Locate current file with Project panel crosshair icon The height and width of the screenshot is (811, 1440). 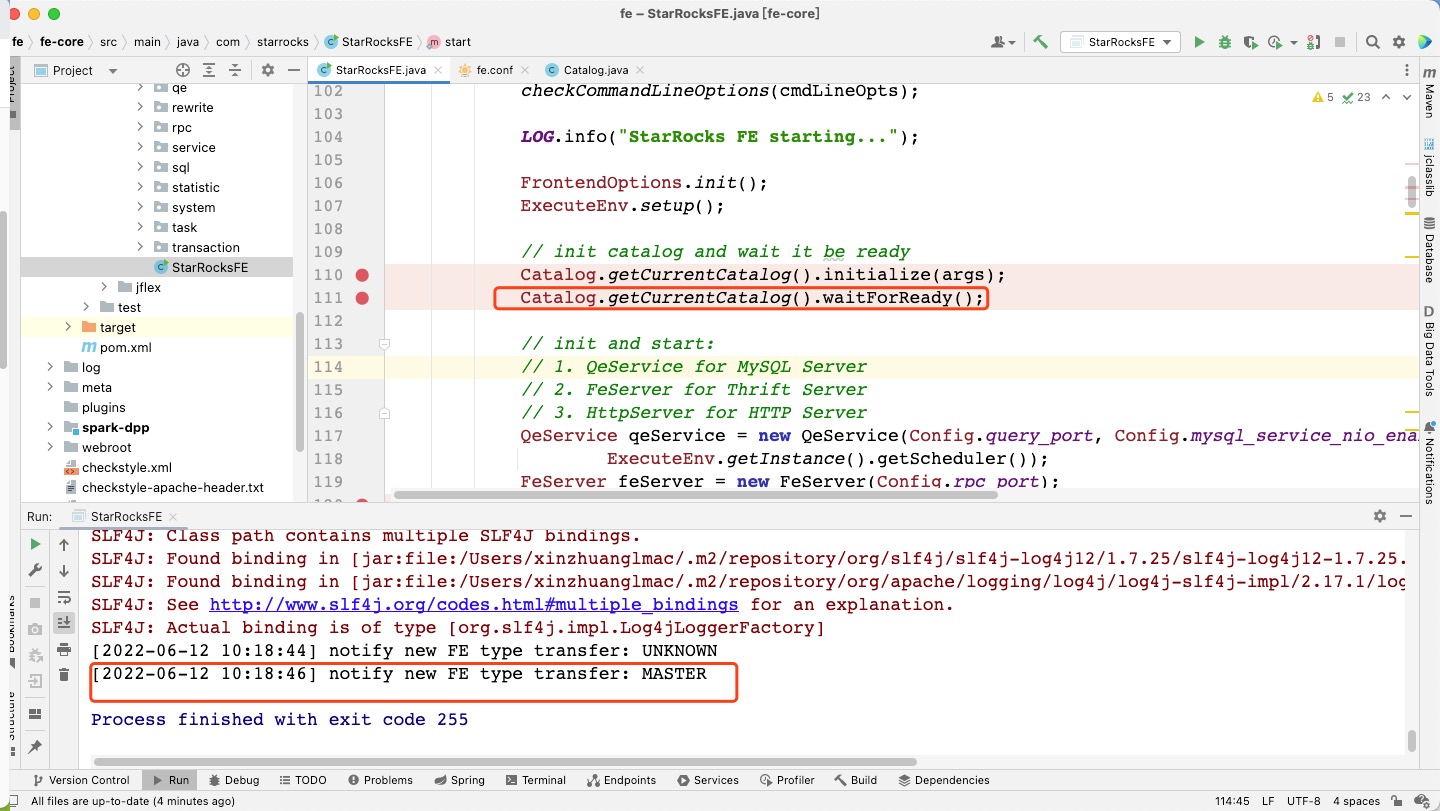tap(183, 70)
